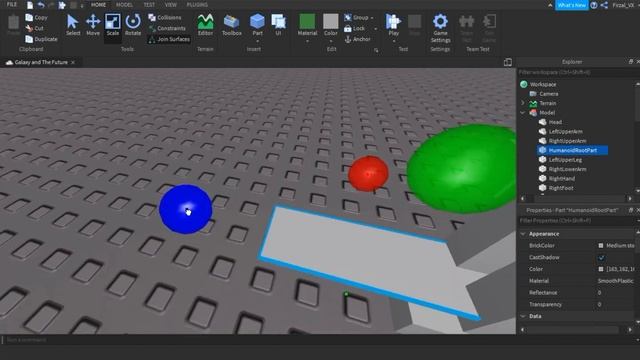Select LeftUpperArm in Explorer

(565, 131)
